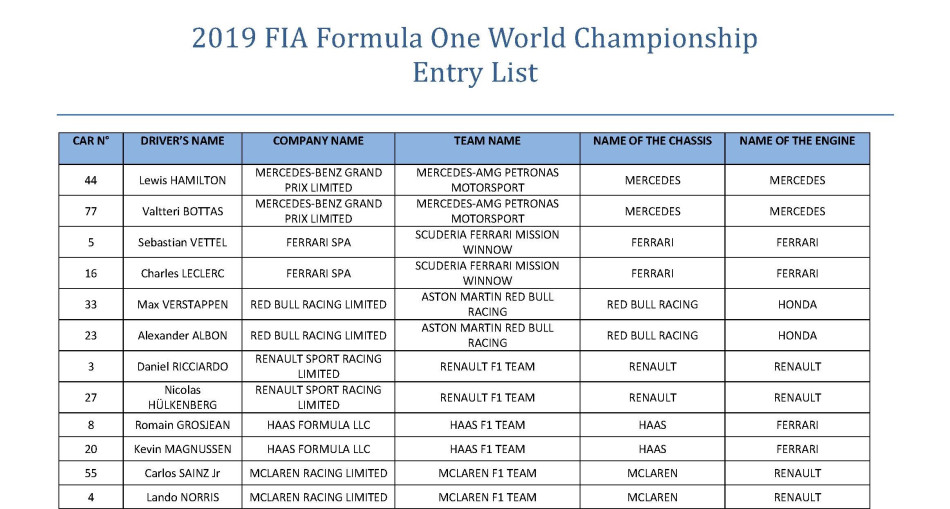
Task: Select the Kevin MAGNUSSEN driver cell
Action: point(182,449)
